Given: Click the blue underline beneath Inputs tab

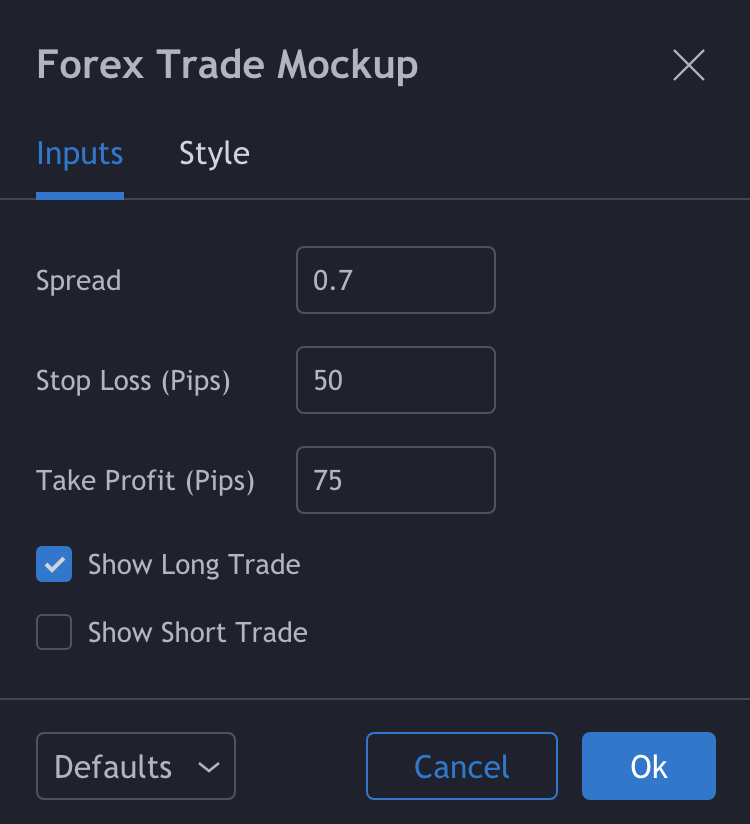Looking at the screenshot, I should (80, 196).
